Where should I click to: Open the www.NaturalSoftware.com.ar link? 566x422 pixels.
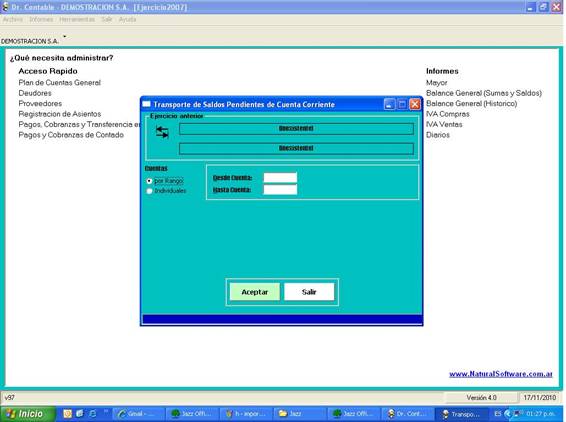[x=501, y=374]
